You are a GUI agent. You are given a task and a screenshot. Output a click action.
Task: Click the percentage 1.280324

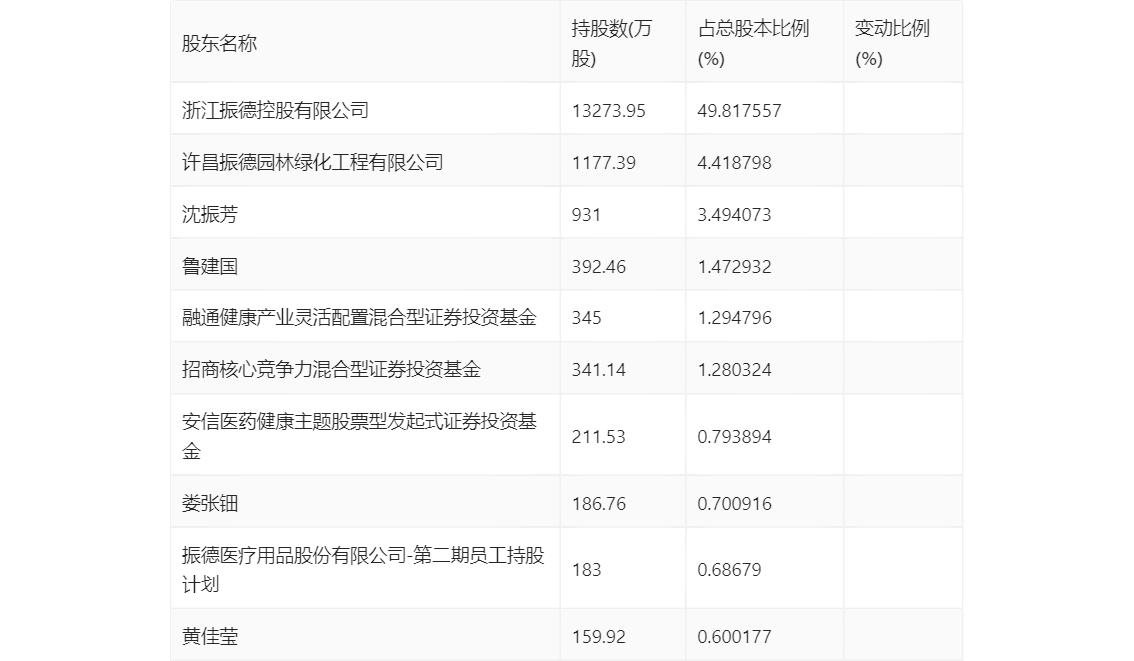[734, 370]
